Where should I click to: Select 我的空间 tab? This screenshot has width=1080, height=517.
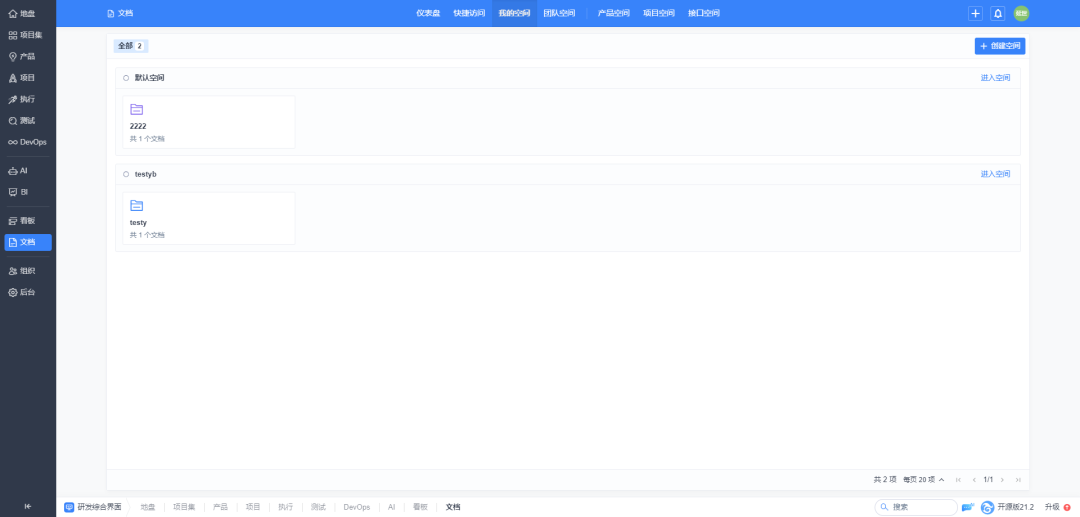(x=515, y=13)
